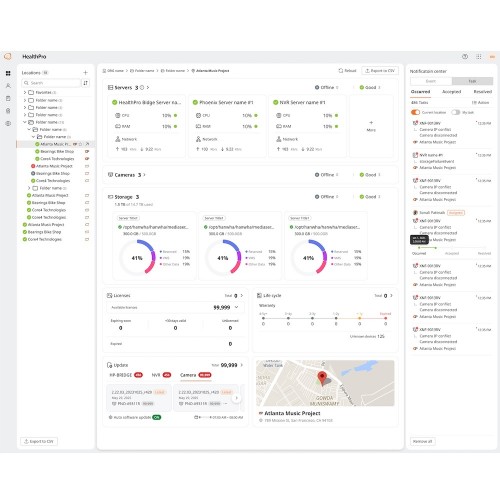Open Licenses total chevron arrow

click(x=242, y=295)
